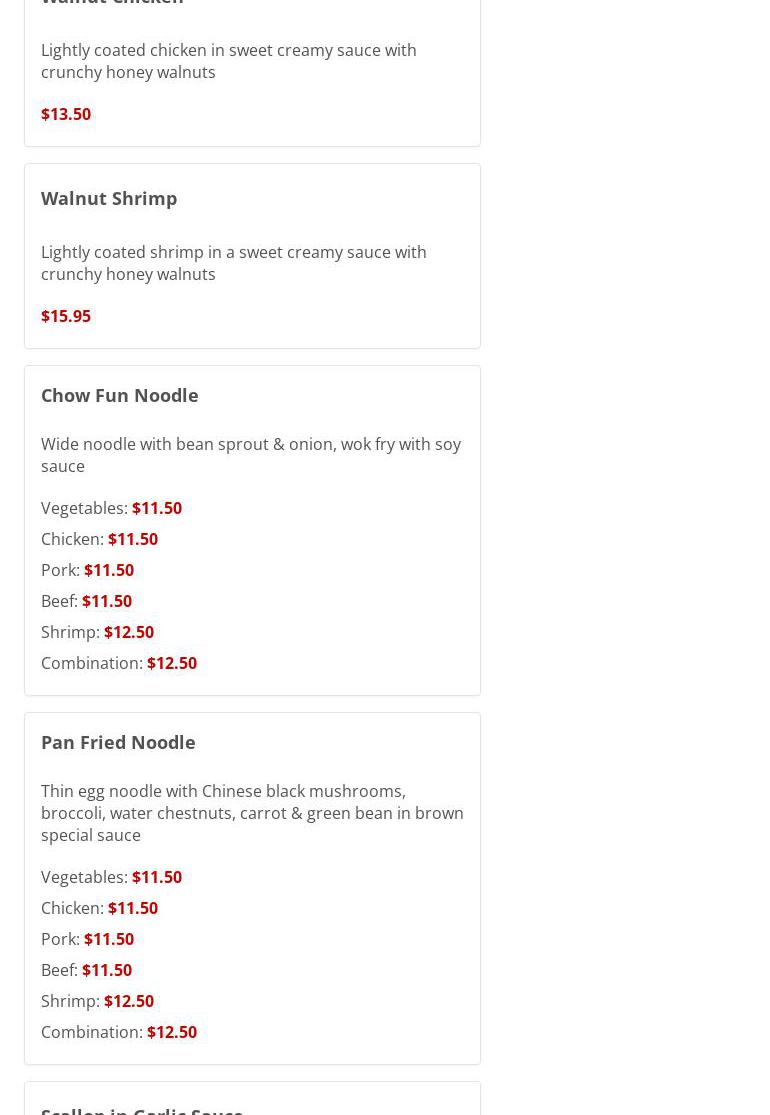Image resolution: width=770 pixels, height=1115 pixels.
Task: Open the Walnut Shrimp menu item
Action: coord(109,198)
